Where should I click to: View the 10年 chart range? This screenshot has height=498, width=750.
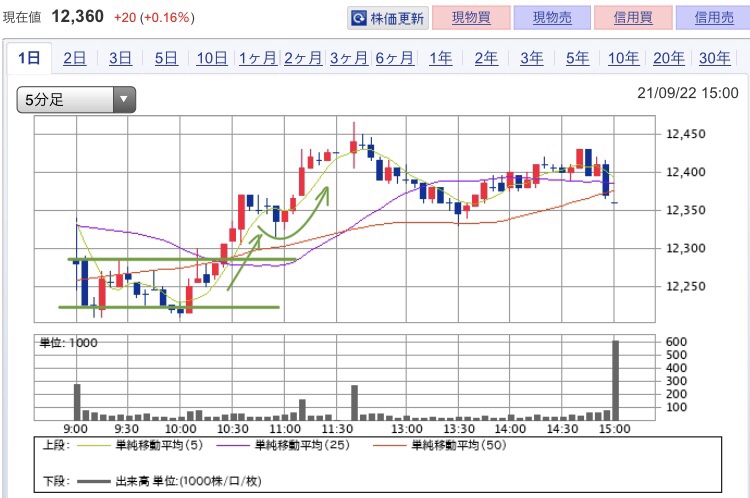pyautogui.click(x=623, y=58)
